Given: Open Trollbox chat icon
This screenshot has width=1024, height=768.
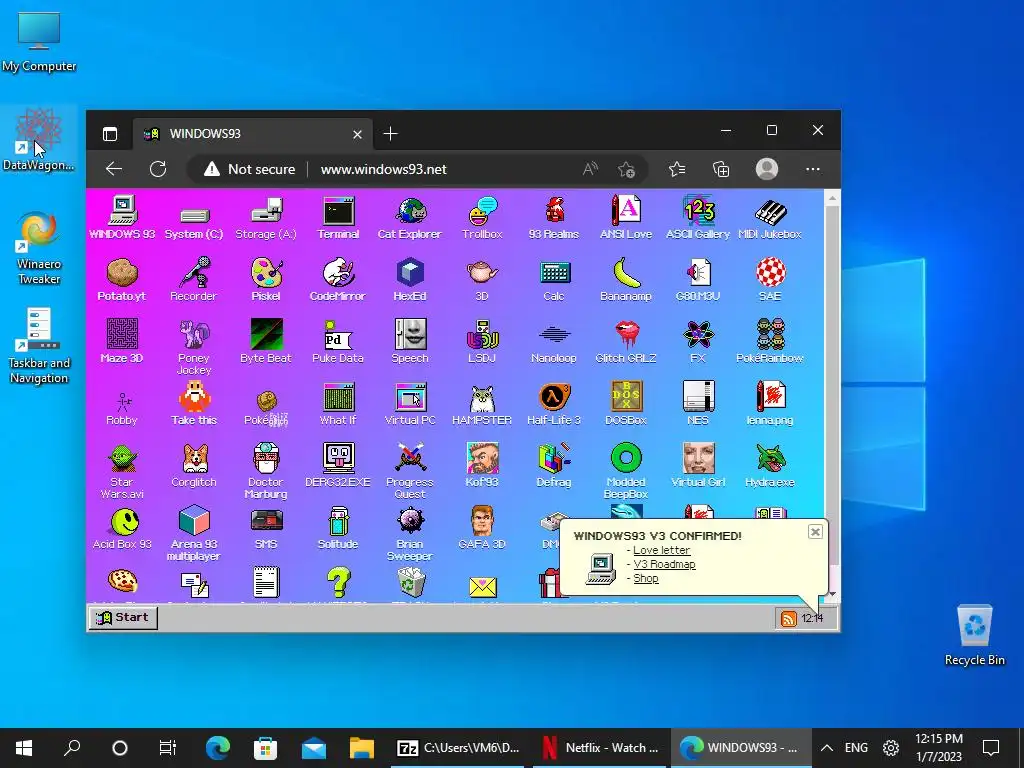Looking at the screenshot, I should point(482,218).
